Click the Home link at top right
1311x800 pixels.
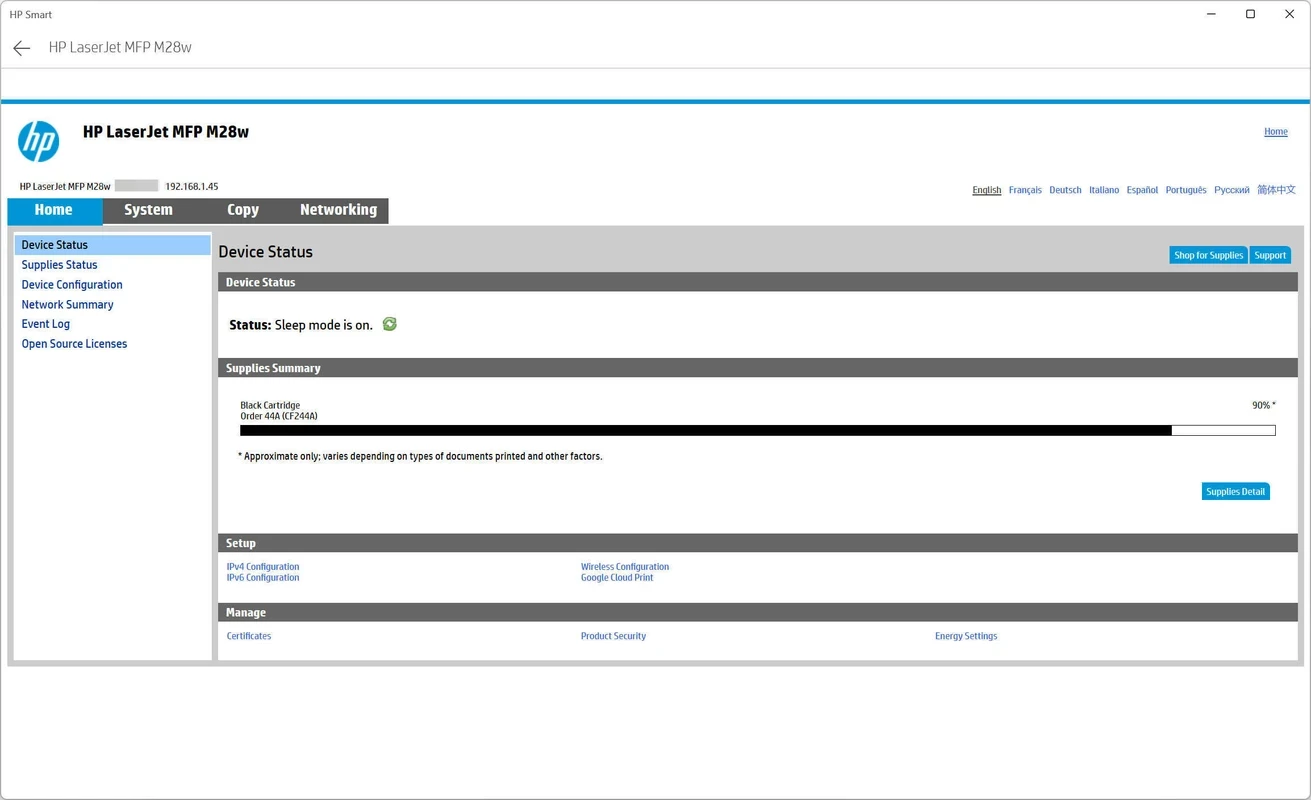pos(1275,132)
